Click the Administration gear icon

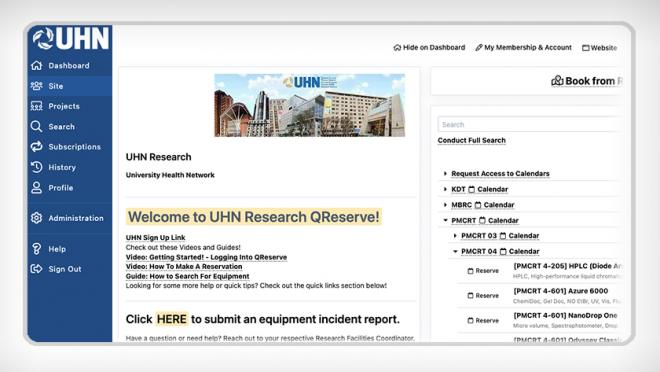click(37, 218)
